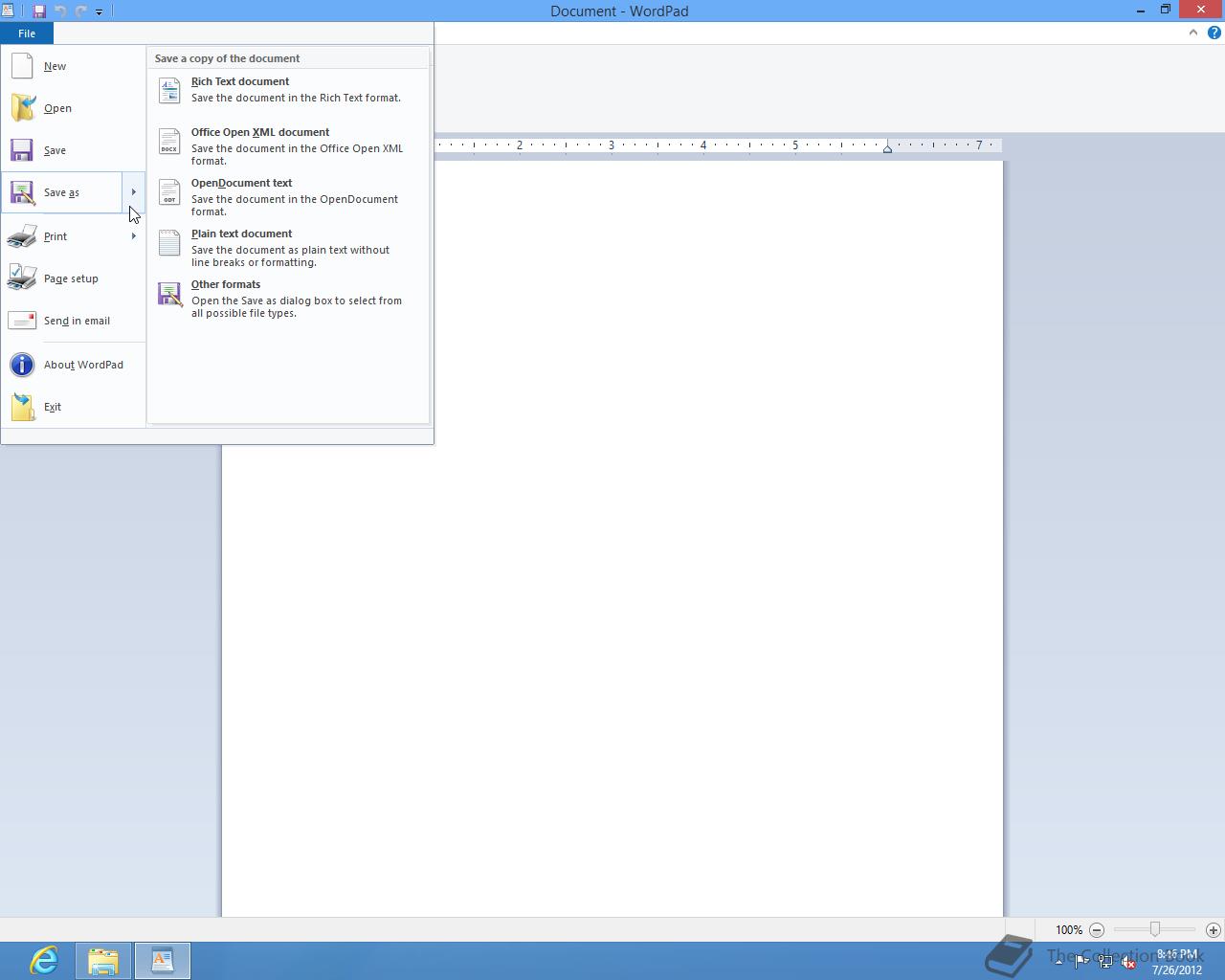This screenshot has width=1225, height=980.
Task: Select About WordPad menu entry
Action: click(x=73, y=365)
